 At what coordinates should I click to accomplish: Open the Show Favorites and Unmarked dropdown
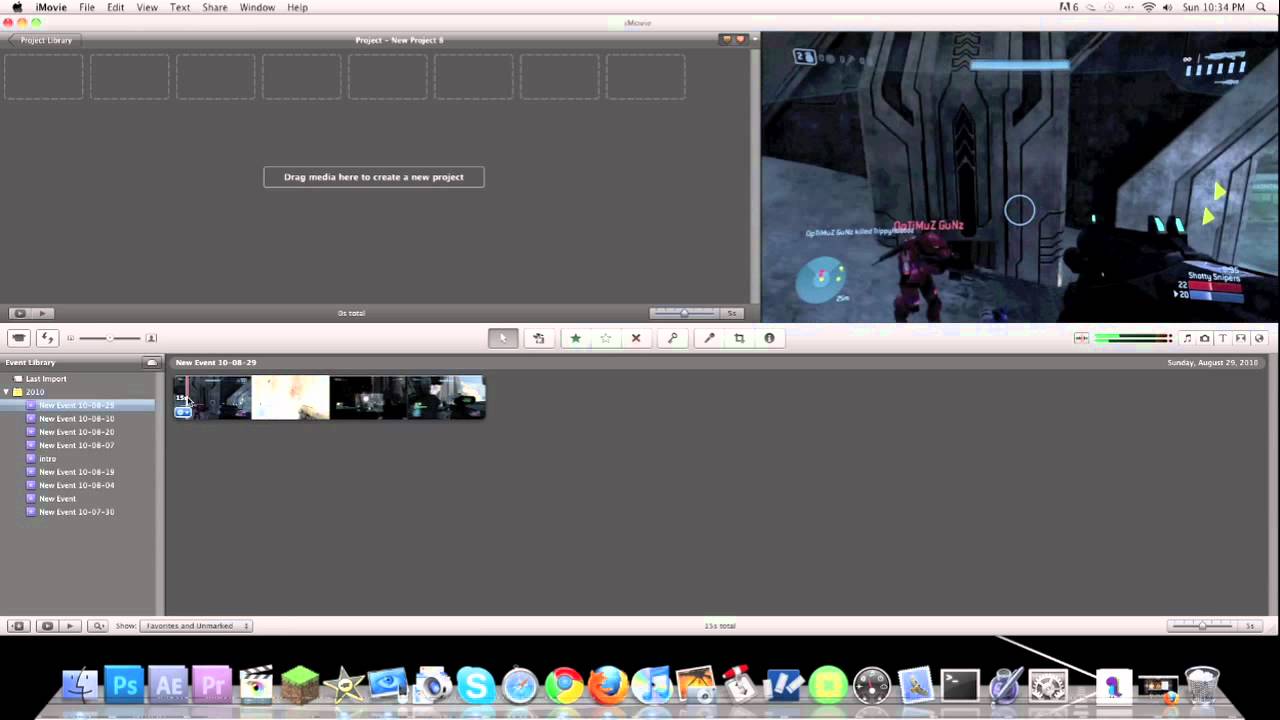196,626
